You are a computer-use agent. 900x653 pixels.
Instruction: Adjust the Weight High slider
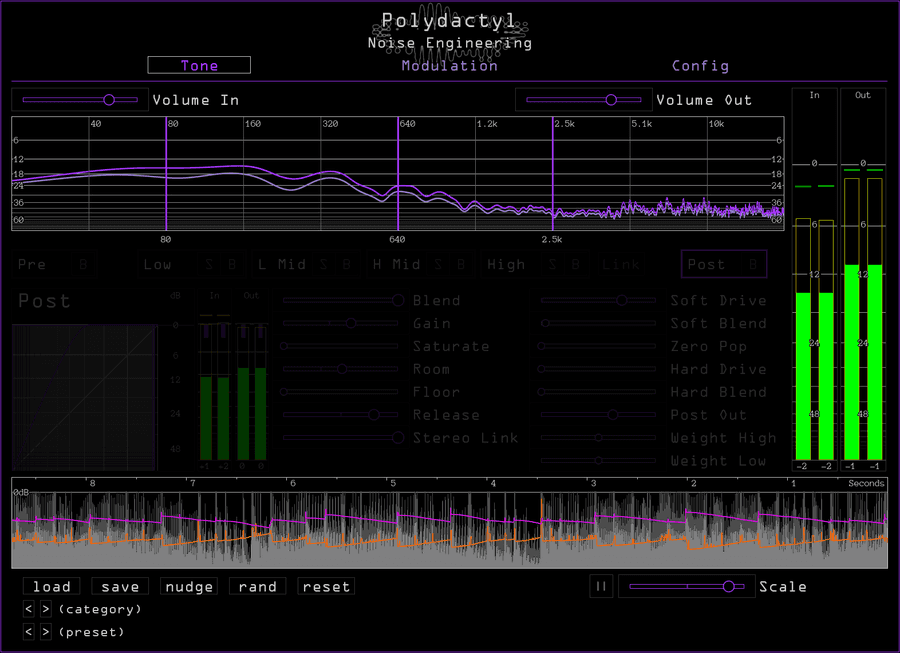(598, 438)
